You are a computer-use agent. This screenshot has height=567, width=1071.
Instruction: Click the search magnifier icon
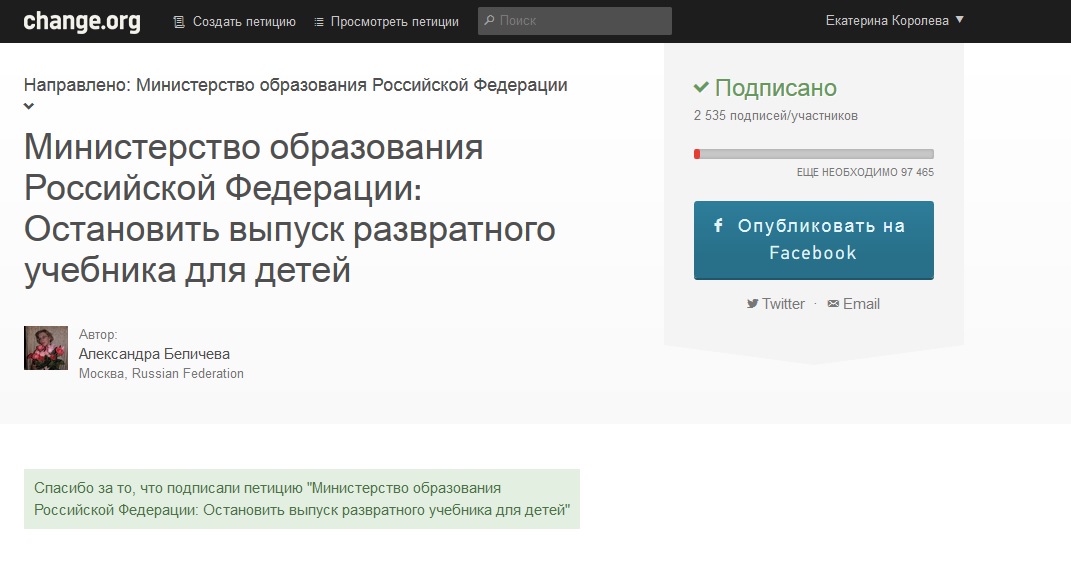(x=489, y=20)
